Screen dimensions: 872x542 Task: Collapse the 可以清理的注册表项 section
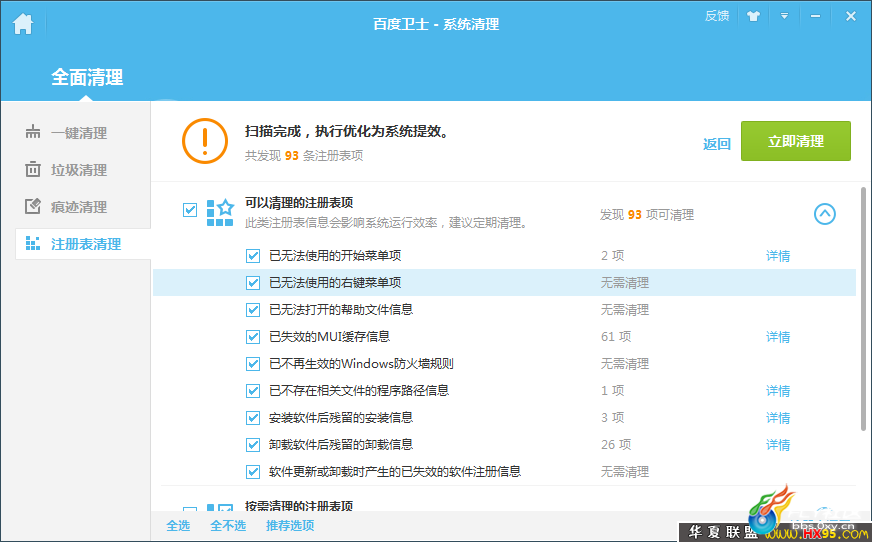[825, 214]
